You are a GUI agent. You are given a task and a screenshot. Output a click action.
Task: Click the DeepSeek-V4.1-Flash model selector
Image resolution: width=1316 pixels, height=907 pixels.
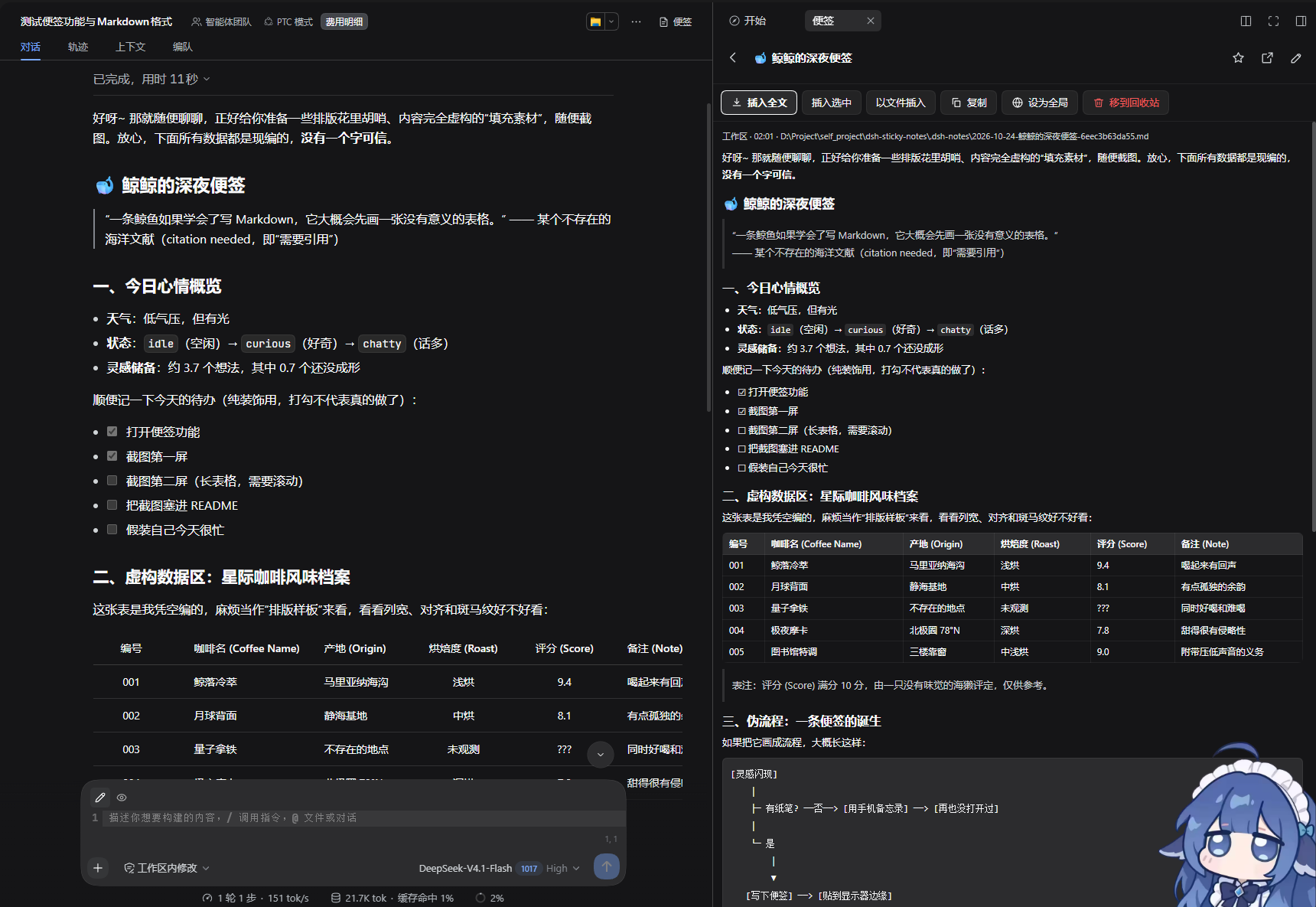tap(465, 868)
